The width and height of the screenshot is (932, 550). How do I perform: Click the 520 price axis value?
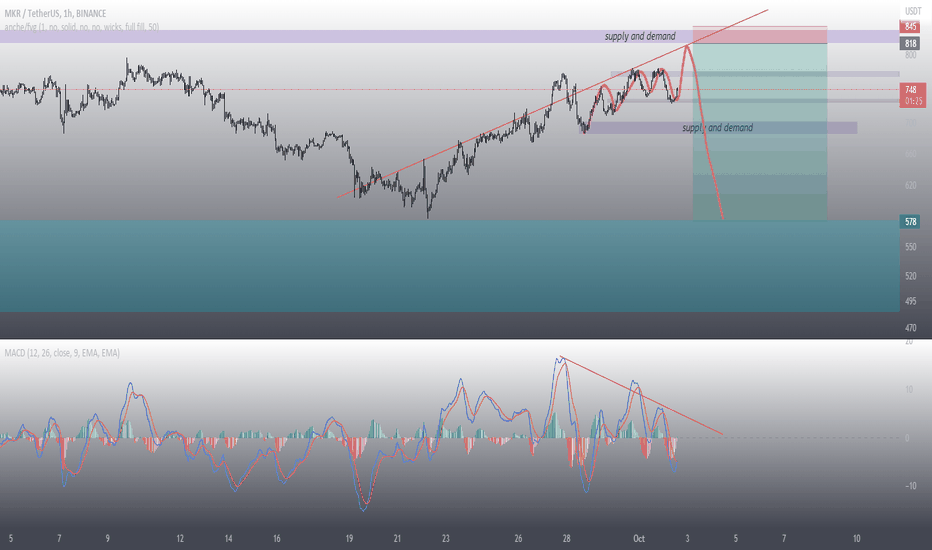point(911,276)
